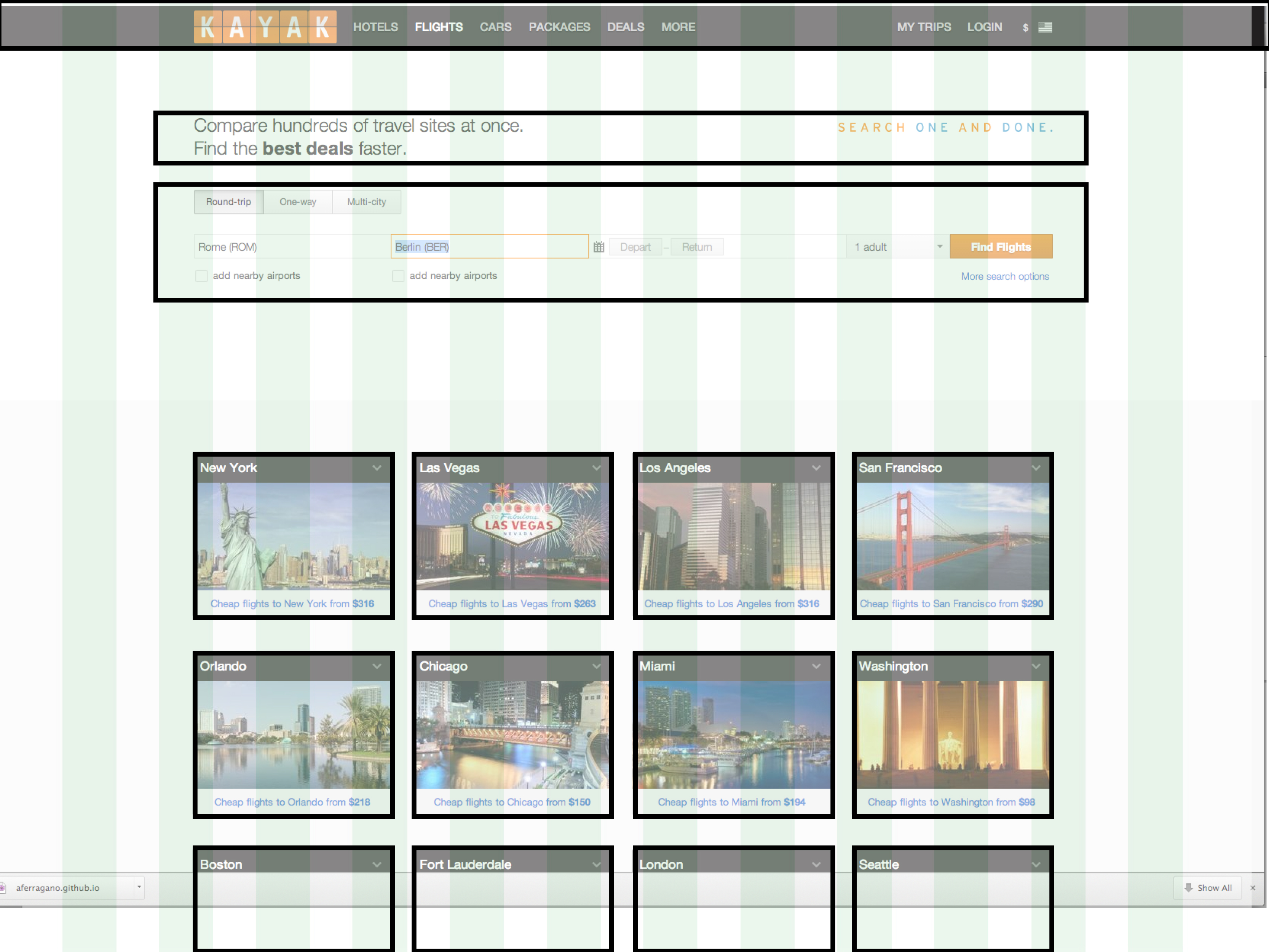Click the currency dollar sign icon
This screenshot has height=952, width=1269.
tap(1025, 27)
